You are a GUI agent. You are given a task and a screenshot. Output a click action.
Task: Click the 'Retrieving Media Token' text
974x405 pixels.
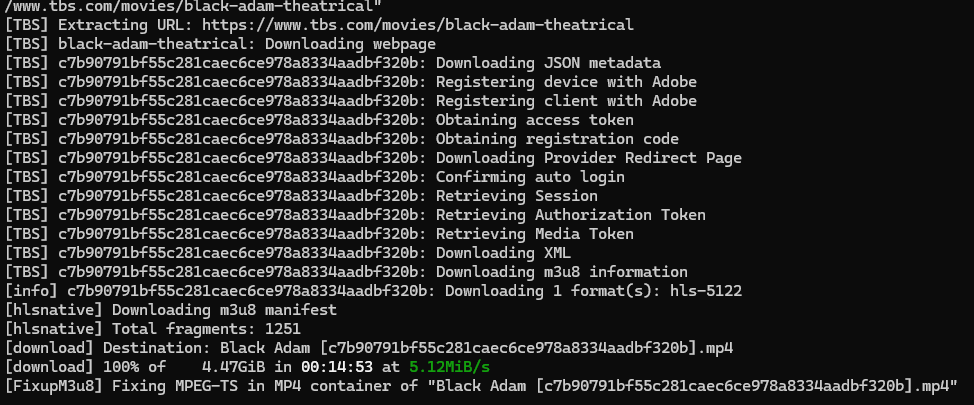point(534,234)
